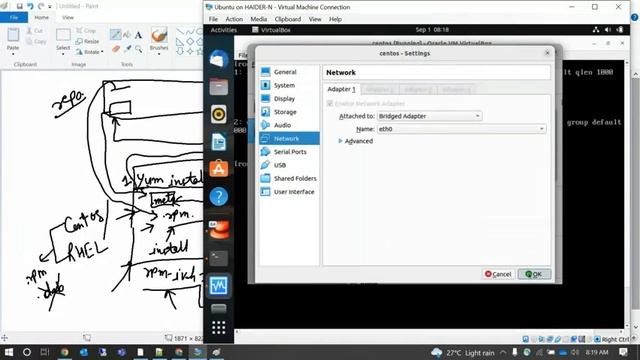Open Help icon in Ubuntu dock
The width and height of the screenshot is (640, 360).
(219, 197)
